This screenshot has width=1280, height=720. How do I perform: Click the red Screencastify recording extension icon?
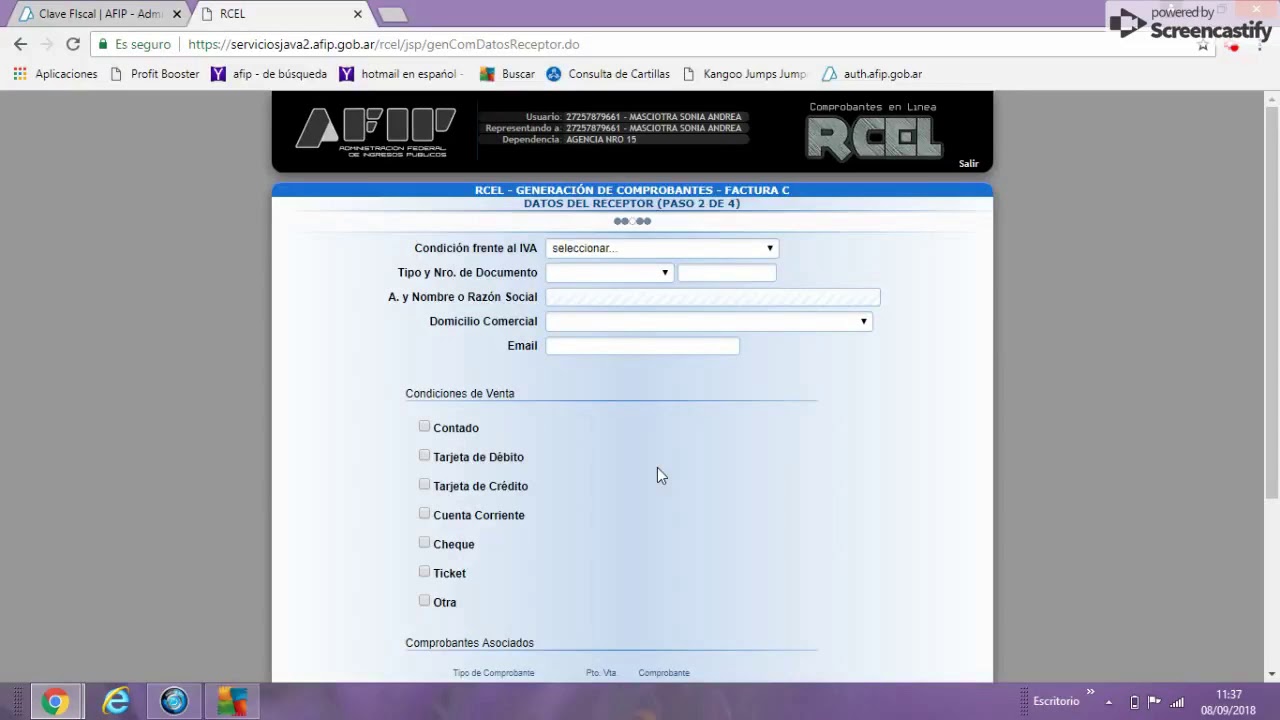(1234, 45)
